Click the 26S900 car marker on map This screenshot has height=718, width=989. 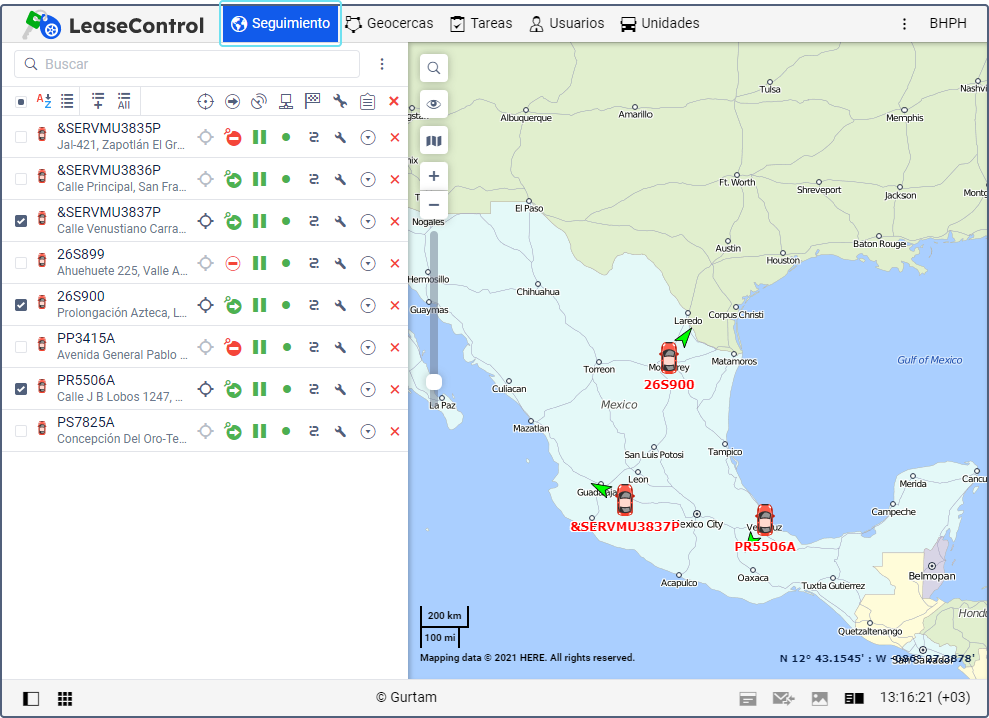(668, 357)
